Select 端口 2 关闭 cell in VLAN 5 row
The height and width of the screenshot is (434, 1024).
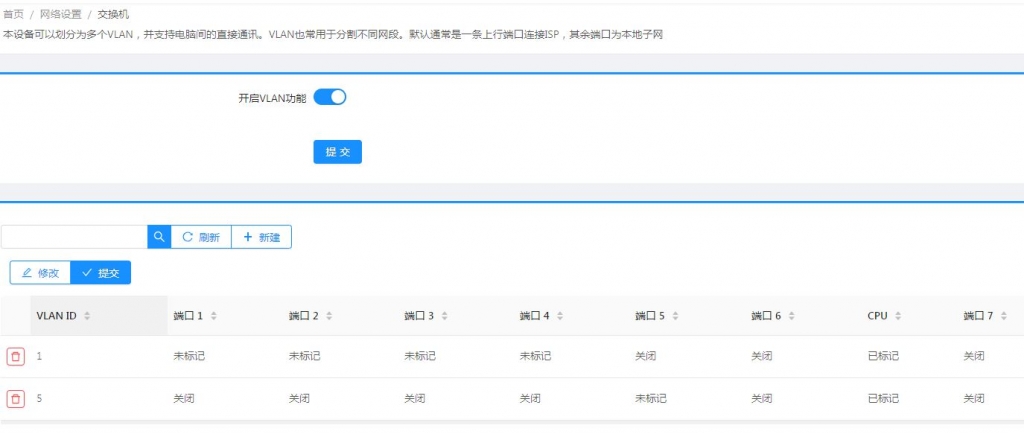tap(299, 398)
